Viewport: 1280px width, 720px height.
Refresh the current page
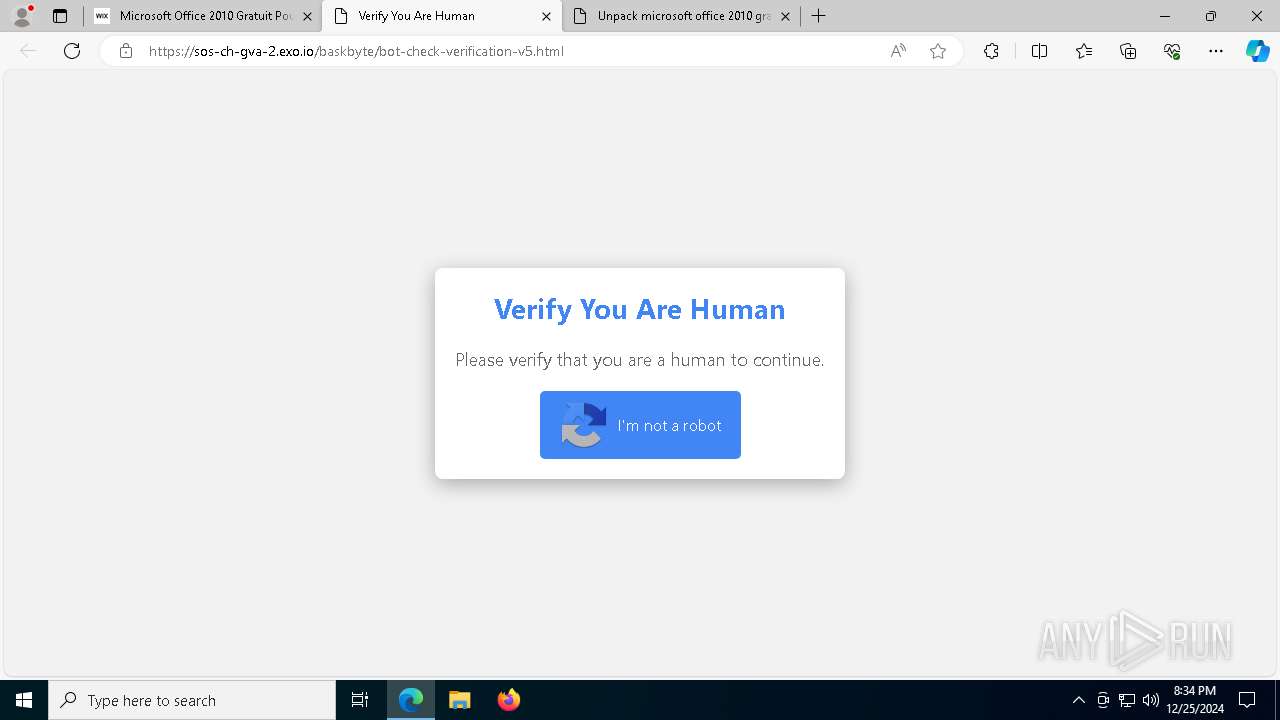[72, 51]
